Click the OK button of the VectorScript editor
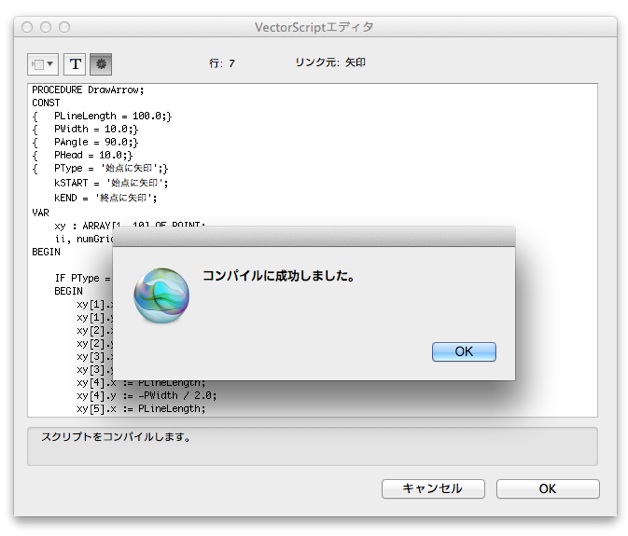 (x=547, y=489)
